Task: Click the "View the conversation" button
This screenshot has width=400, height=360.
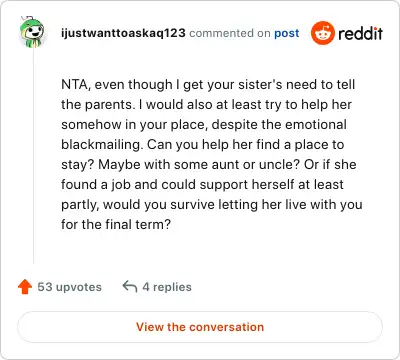Action: tap(200, 327)
